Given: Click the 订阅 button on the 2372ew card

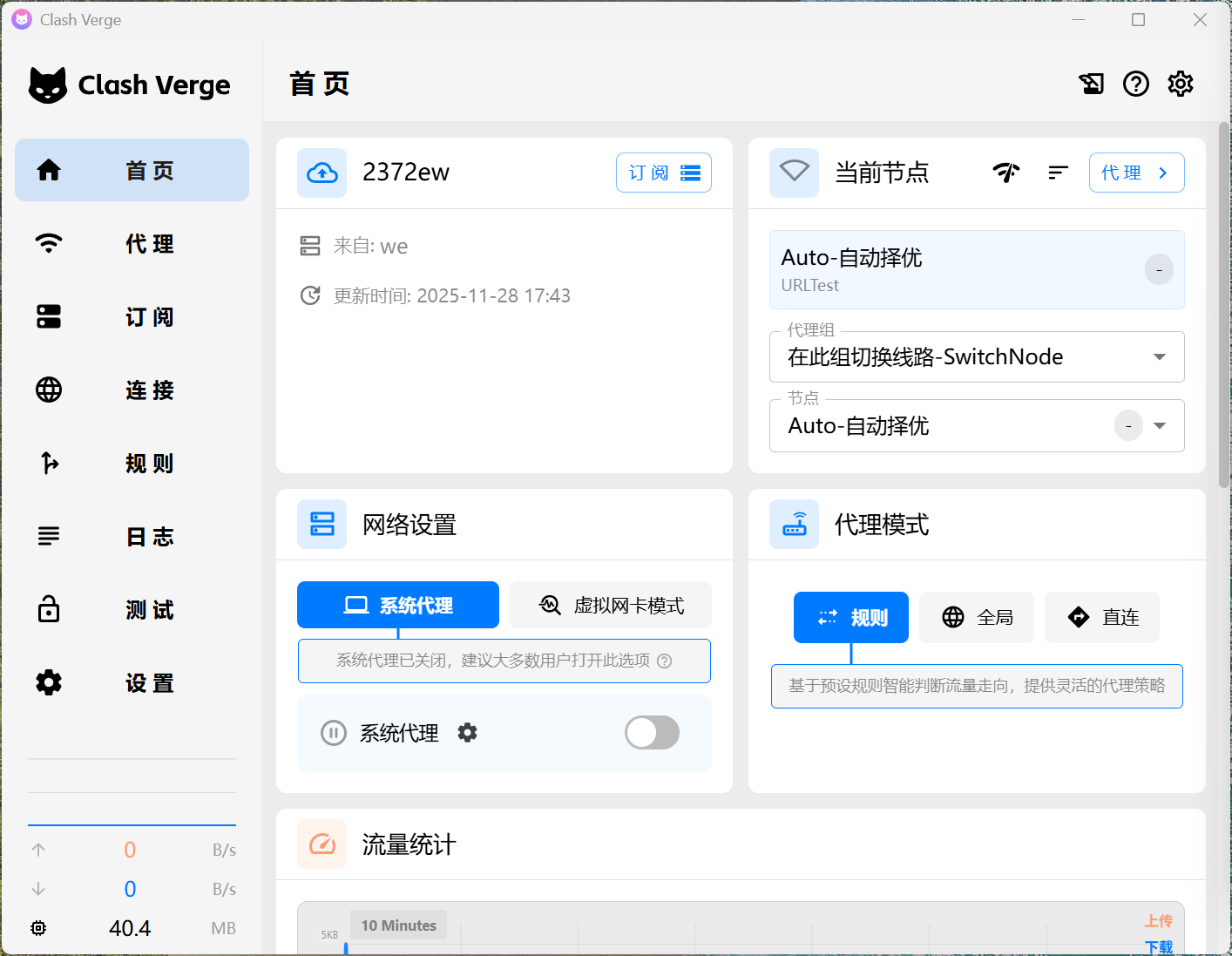Looking at the screenshot, I should [663, 173].
